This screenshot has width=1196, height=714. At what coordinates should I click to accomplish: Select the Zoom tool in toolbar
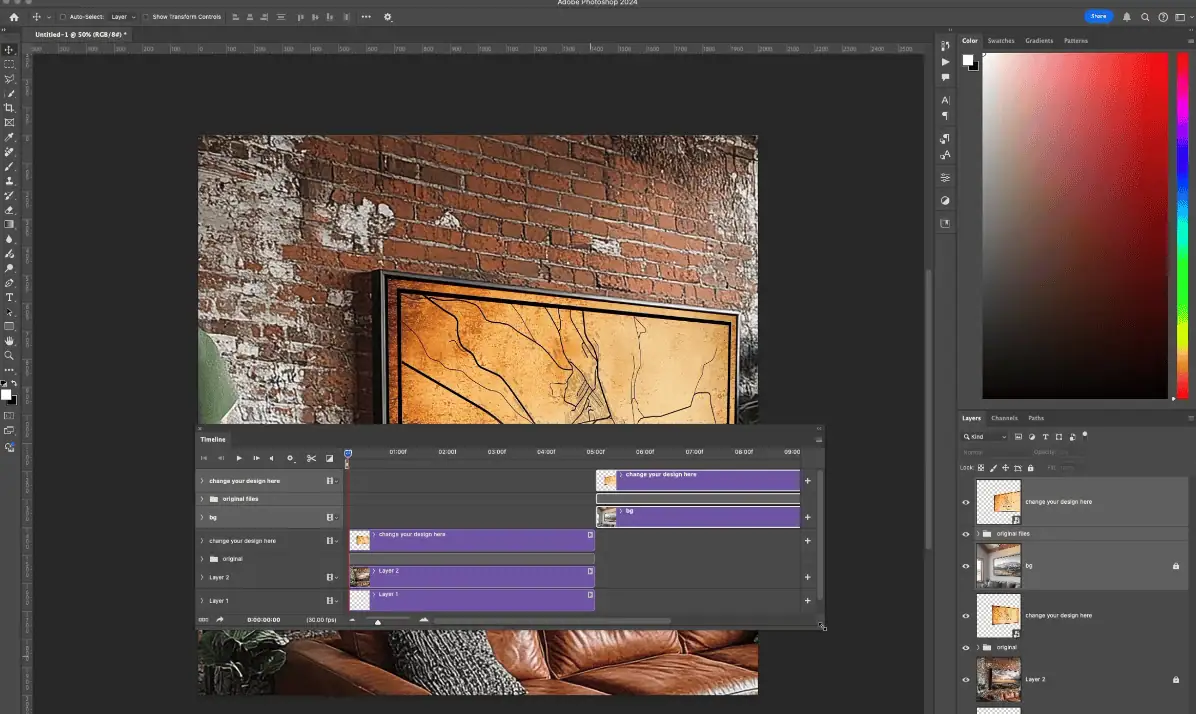pos(9,355)
